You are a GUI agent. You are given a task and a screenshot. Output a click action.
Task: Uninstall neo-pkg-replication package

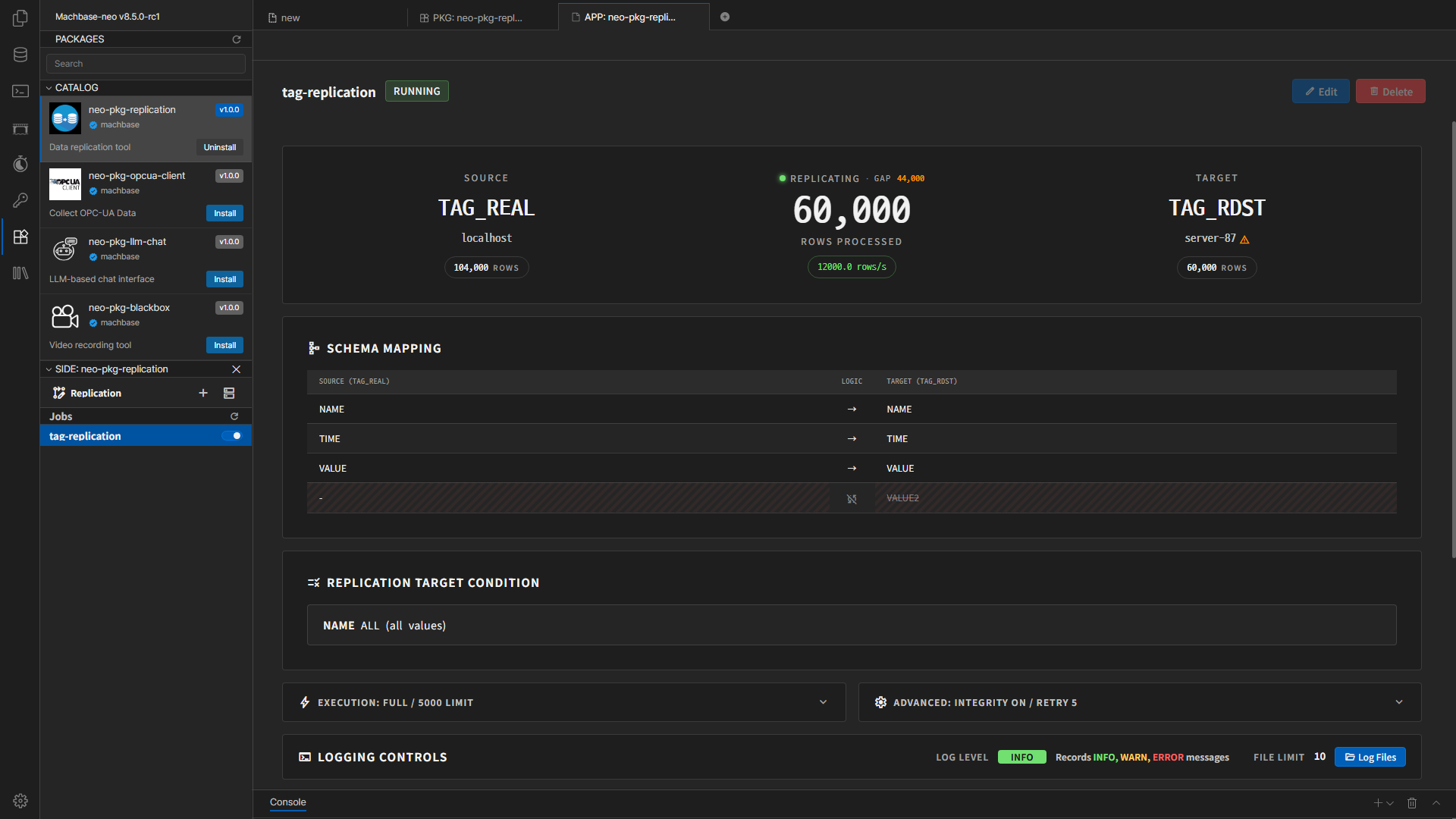tap(220, 147)
